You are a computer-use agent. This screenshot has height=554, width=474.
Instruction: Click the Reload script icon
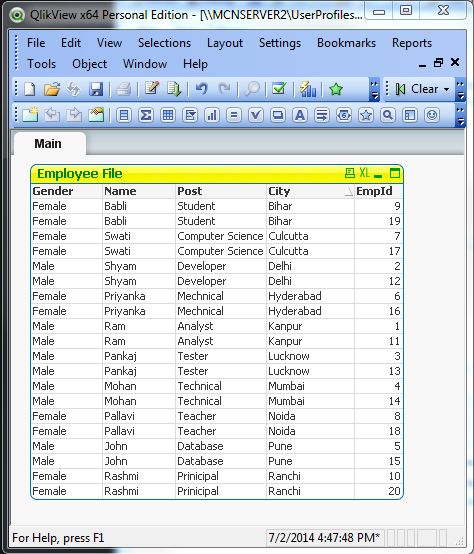174,89
